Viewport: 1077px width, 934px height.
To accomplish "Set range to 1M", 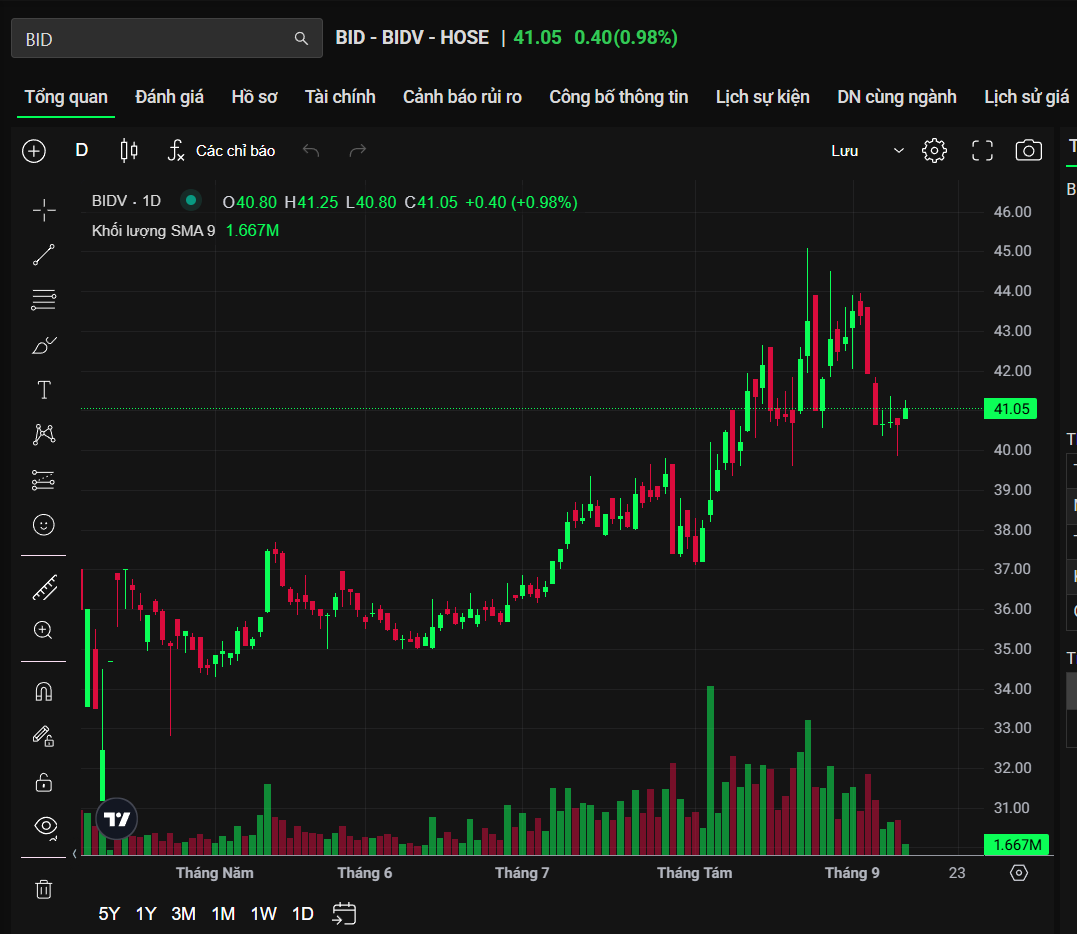I will [223, 914].
